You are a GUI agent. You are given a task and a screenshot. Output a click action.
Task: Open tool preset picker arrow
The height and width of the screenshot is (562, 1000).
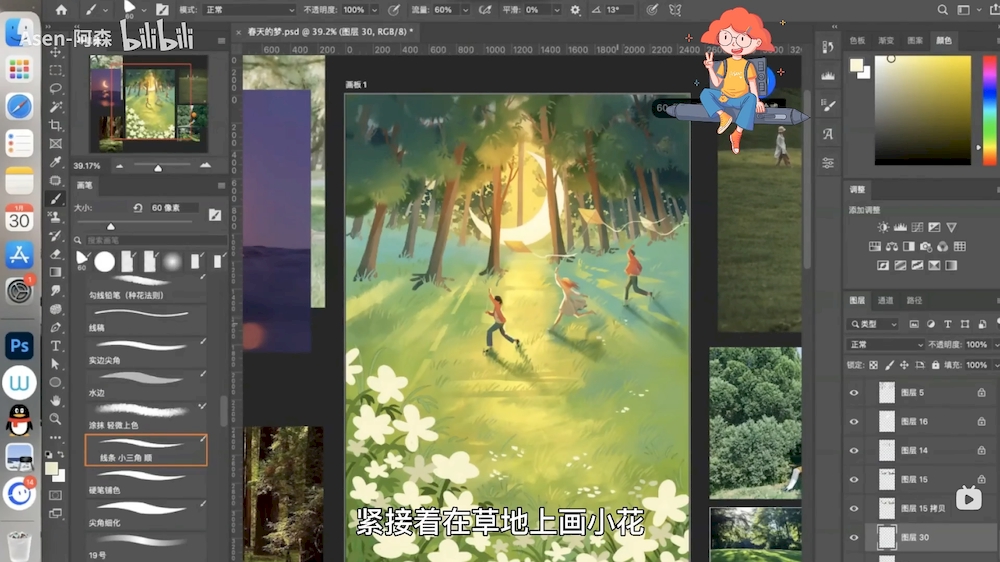(x=105, y=10)
